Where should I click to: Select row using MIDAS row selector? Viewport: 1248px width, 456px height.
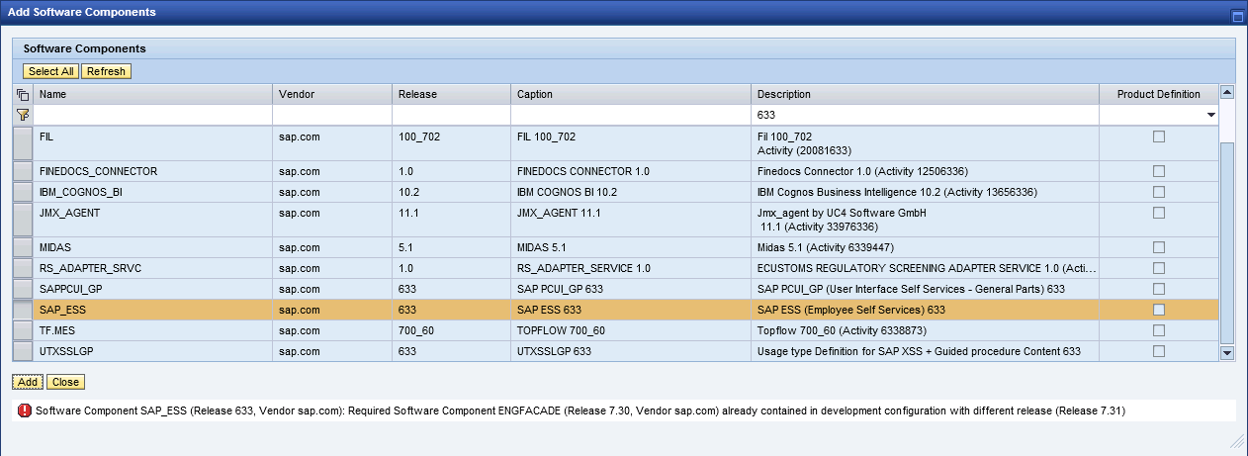tap(22, 247)
